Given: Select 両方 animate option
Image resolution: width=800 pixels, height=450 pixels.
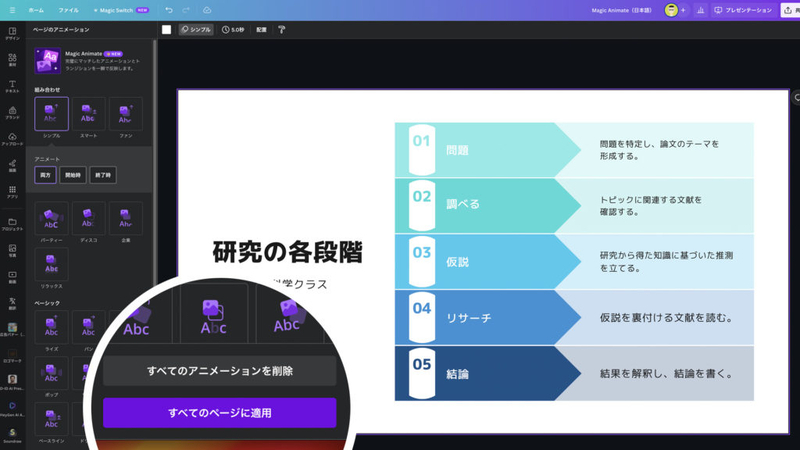Looking at the screenshot, I should pos(45,175).
